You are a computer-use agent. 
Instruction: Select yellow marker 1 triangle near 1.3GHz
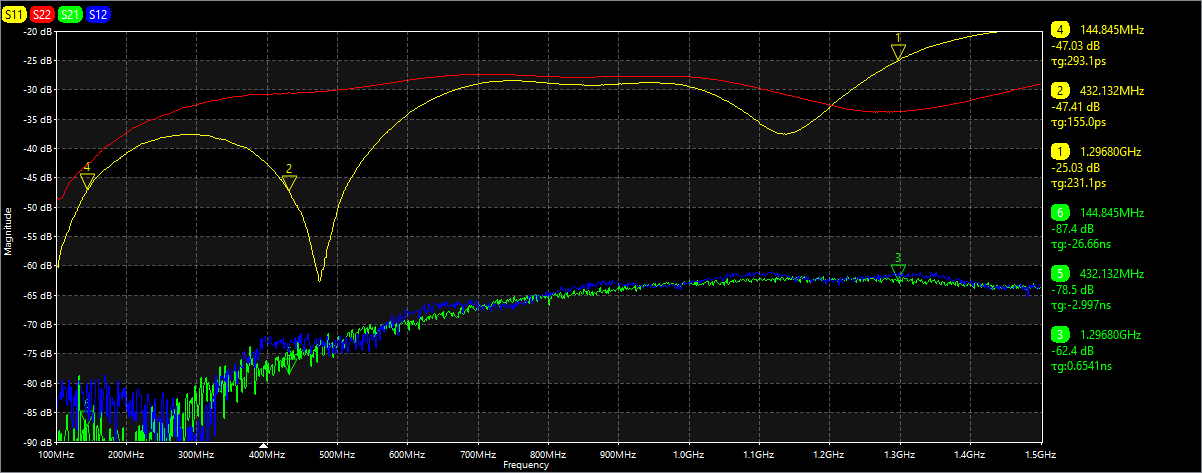(898, 52)
